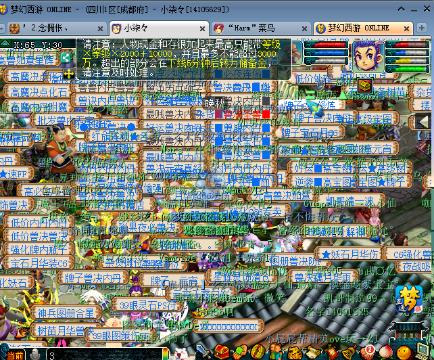Open the 宝石月华装C6 stall sign
Viewport: 434px width, 360px height.
39,263
